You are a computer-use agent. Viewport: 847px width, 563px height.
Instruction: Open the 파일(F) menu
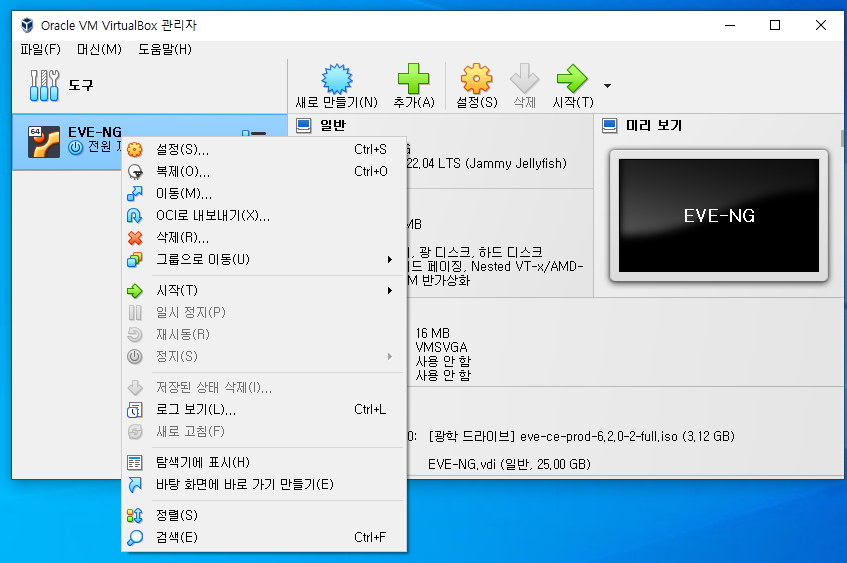click(x=41, y=49)
